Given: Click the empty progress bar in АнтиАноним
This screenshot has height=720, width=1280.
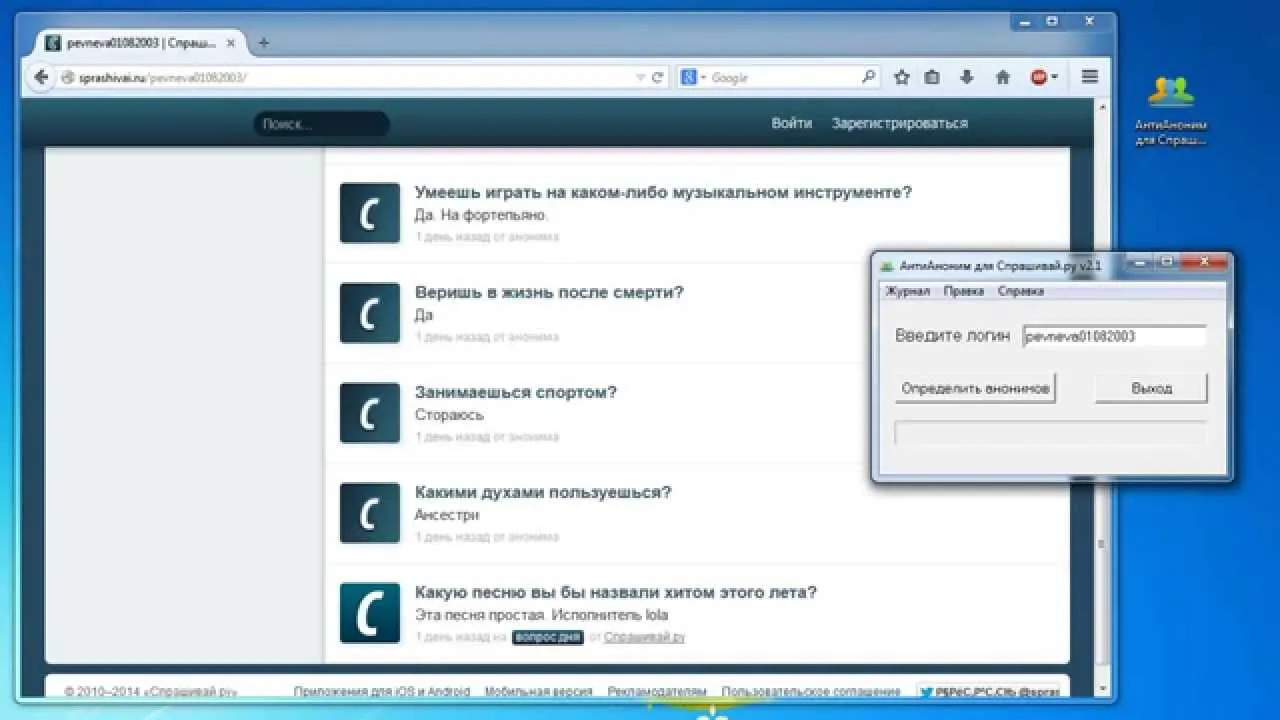Looking at the screenshot, I should [x=1050, y=433].
